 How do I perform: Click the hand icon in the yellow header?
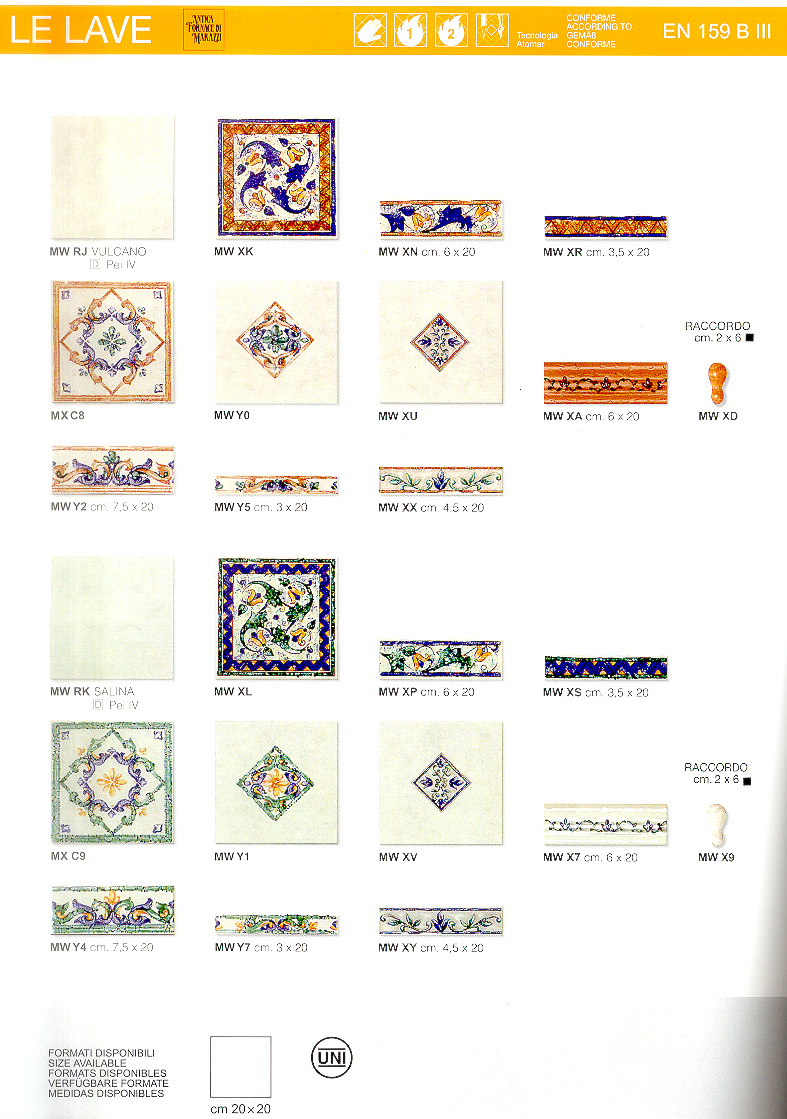point(370,31)
